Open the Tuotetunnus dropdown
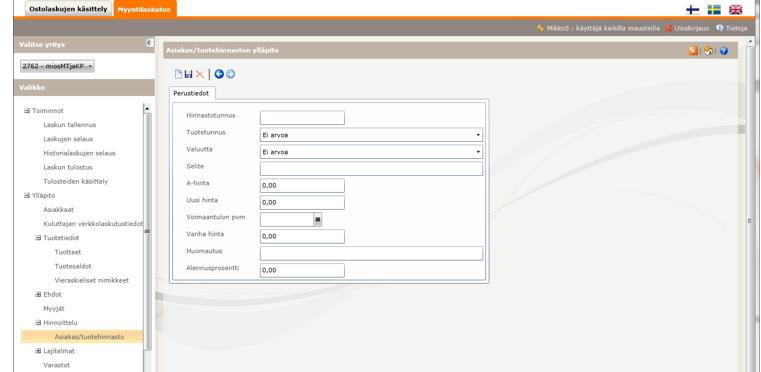 pyautogui.click(x=371, y=135)
